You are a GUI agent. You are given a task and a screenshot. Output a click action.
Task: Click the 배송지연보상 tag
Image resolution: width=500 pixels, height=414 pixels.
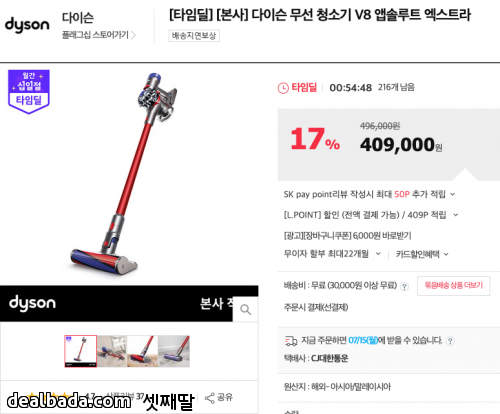pyautogui.click(x=194, y=36)
